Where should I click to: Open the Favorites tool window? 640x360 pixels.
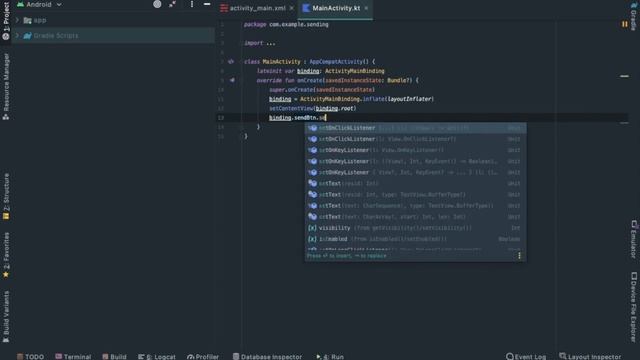(x=6, y=255)
